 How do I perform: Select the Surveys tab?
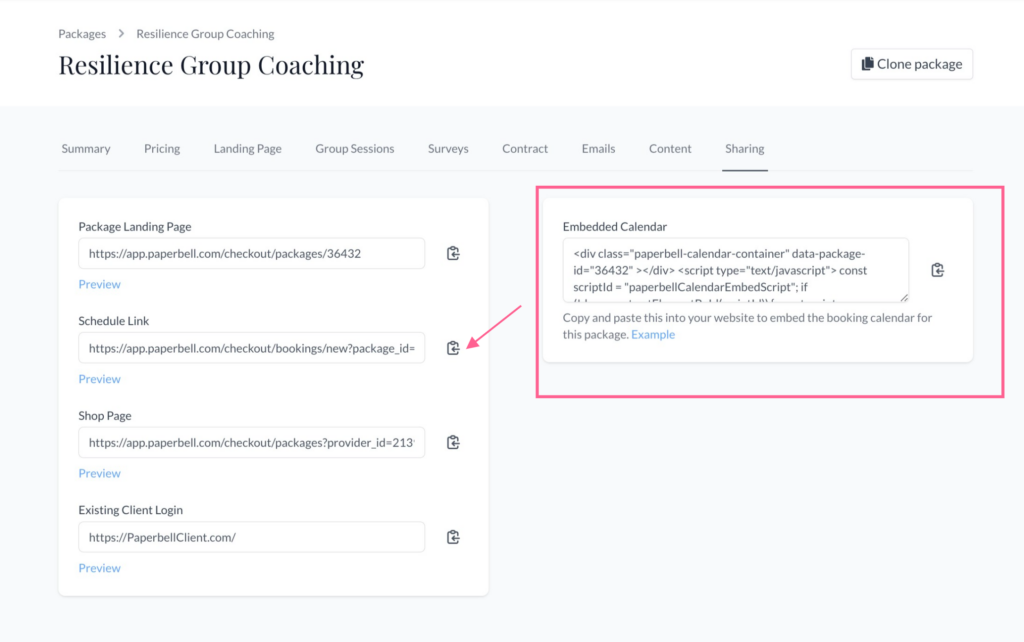pos(448,149)
